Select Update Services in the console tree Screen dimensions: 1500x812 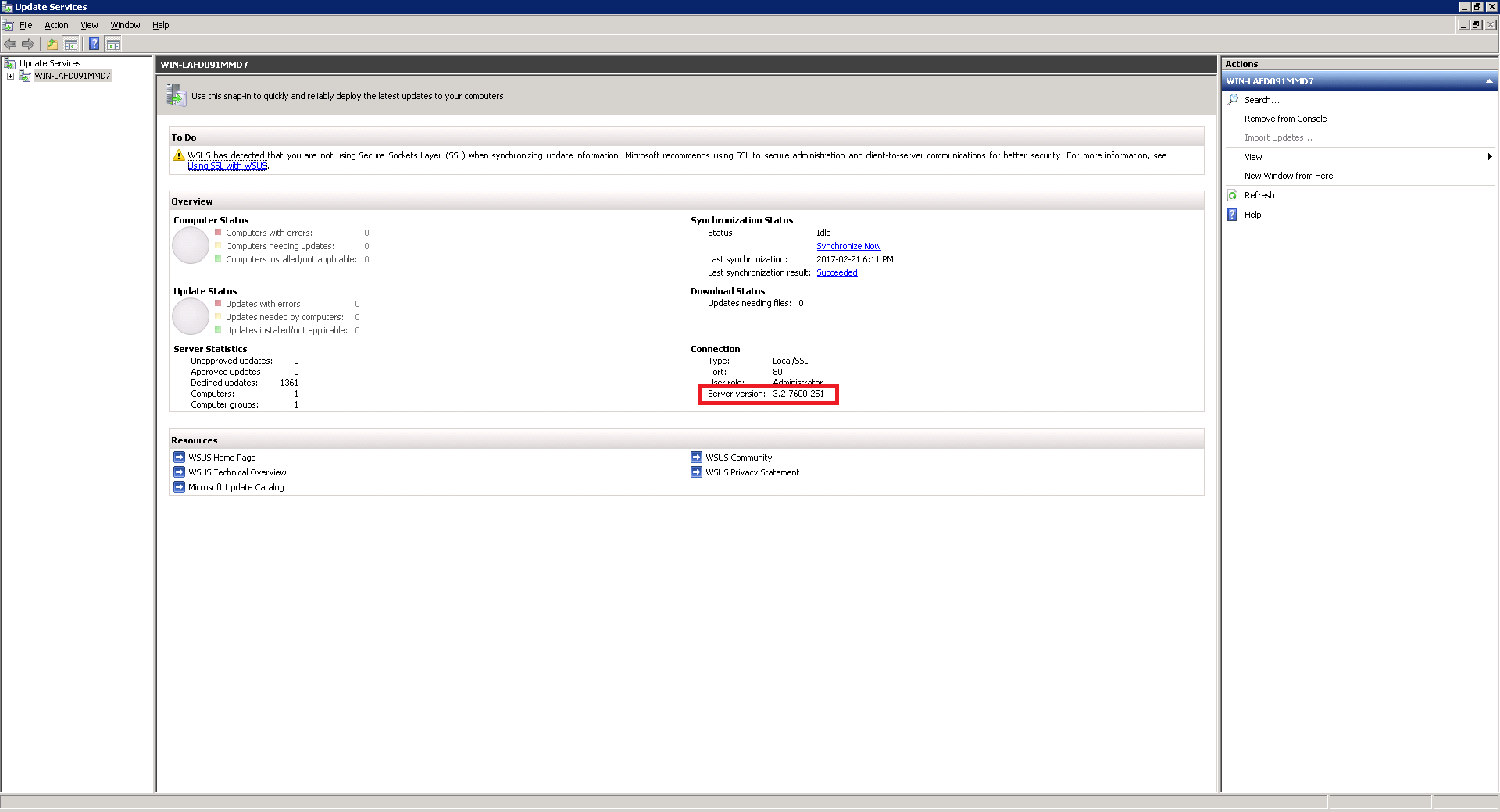[50, 62]
